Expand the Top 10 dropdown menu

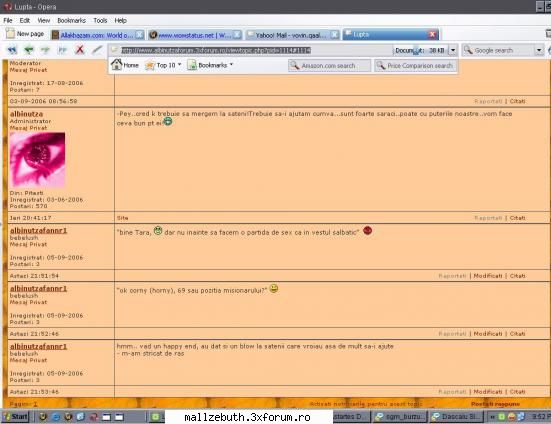pos(163,65)
